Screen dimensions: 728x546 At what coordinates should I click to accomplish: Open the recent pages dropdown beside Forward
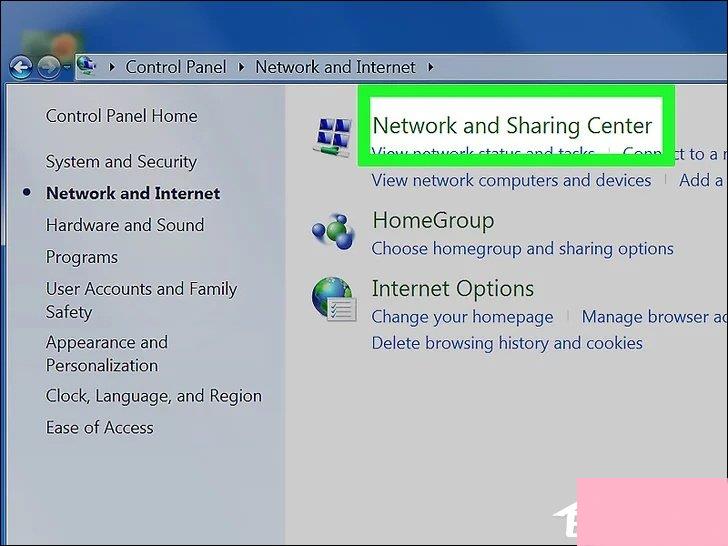66,68
